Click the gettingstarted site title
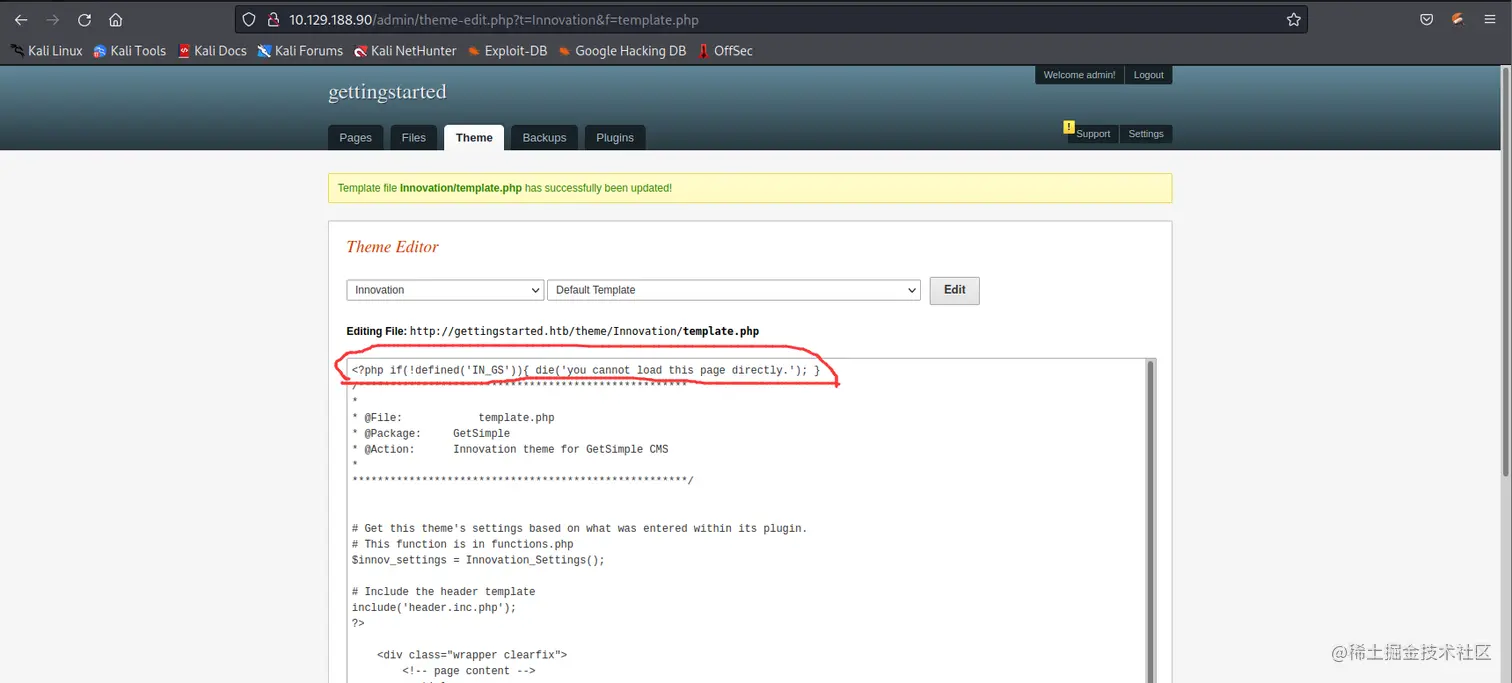The height and width of the screenshot is (683, 1512). click(x=387, y=92)
